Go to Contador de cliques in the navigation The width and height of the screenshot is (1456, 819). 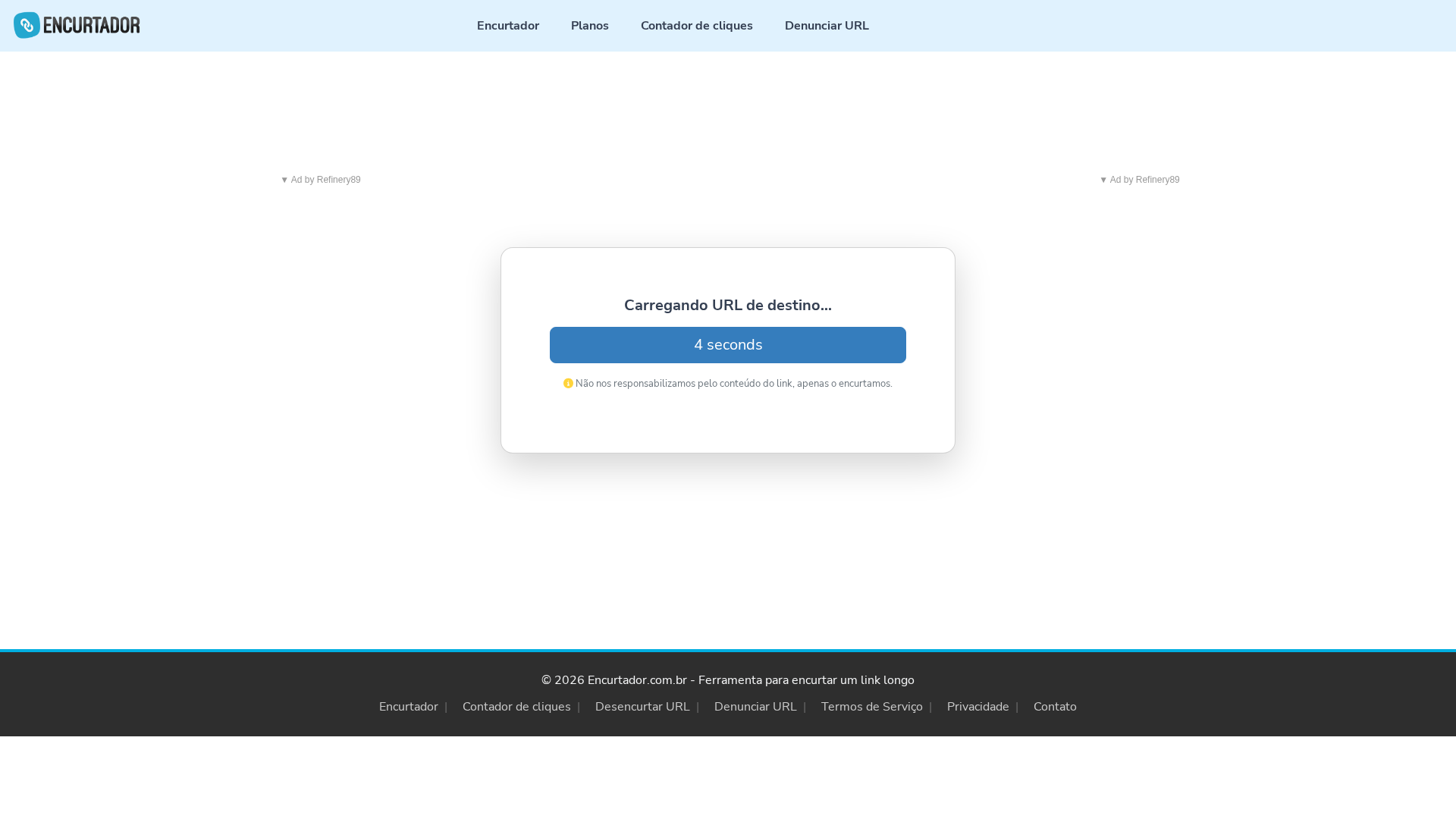697,26
